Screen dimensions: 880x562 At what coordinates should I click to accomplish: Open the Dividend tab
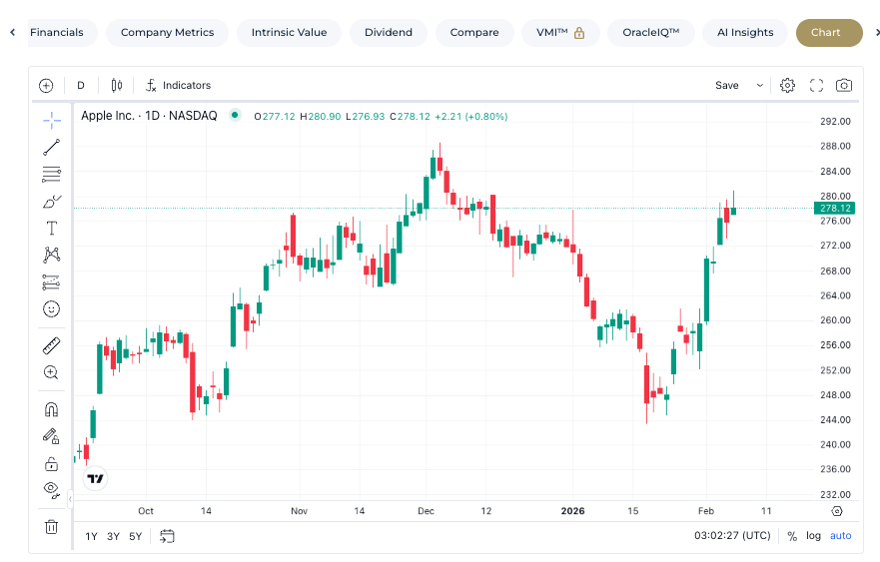click(x=388, y=32)
